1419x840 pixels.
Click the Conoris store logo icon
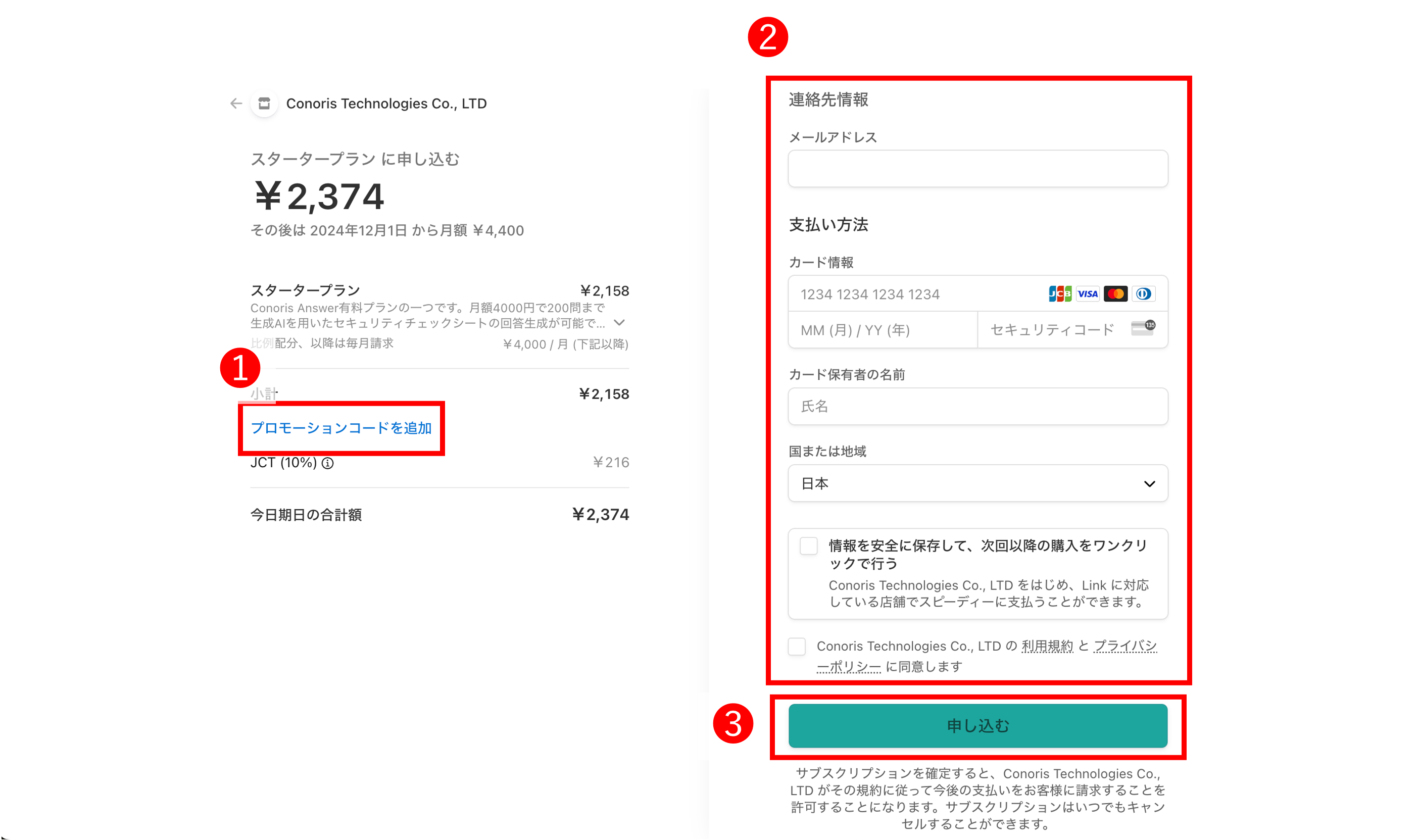264,104
